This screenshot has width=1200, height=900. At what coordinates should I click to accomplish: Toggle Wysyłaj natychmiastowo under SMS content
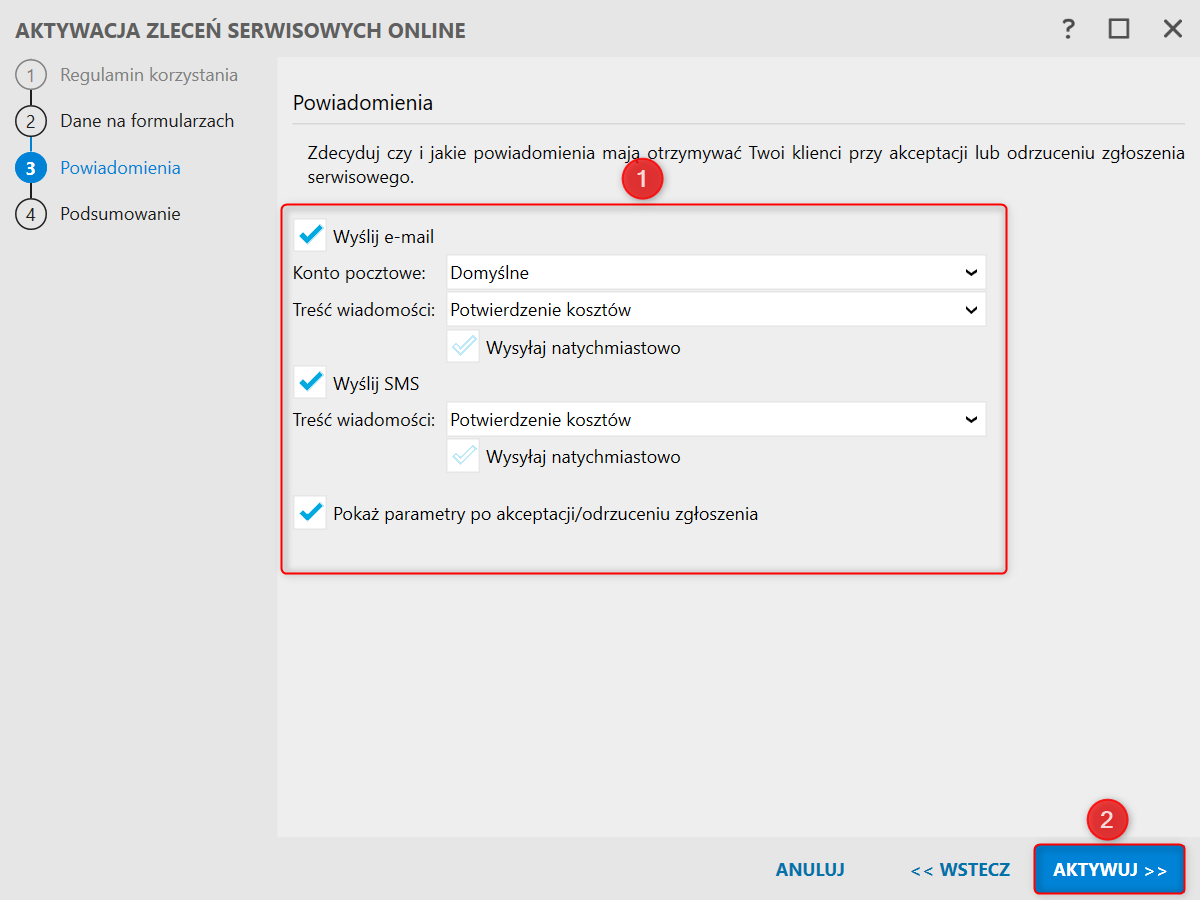coord(463,456)
